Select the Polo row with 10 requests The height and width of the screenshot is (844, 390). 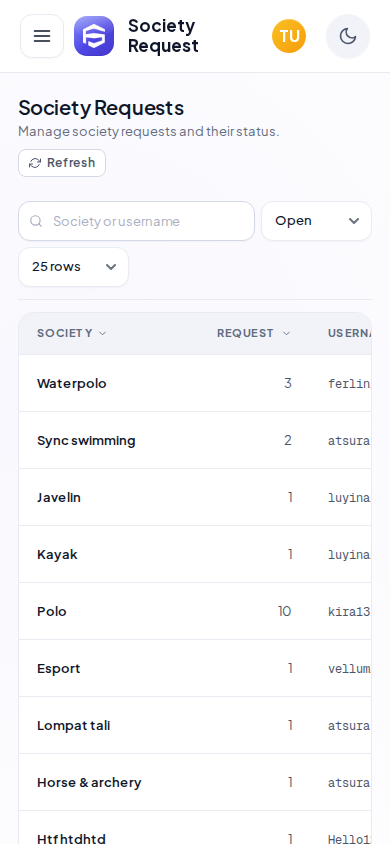[195, 611]
